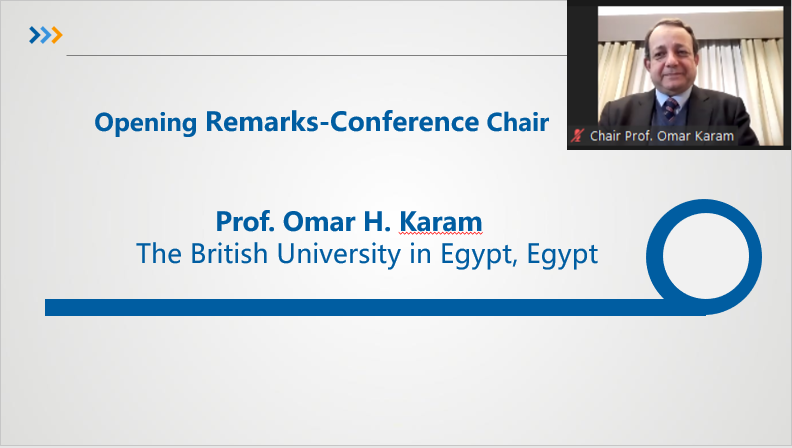Click the orange chevron in the arrow logo
Screen dimensions: 792x448
click(57, 35)
